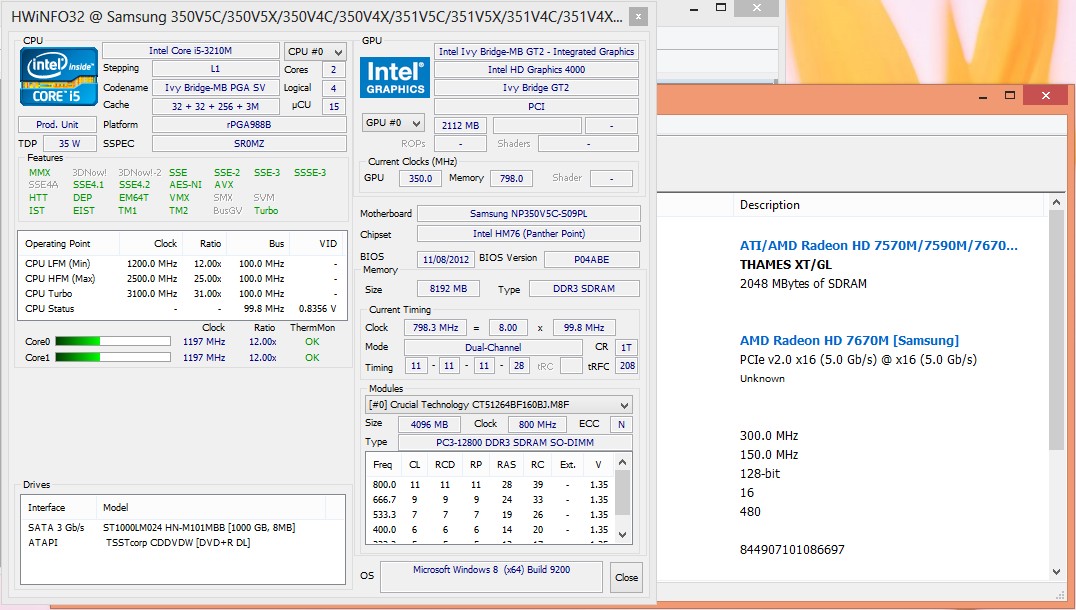The image size is (1076, 610).
Task: Expand the Crucial Technology memory module dropdown
Action: click(x=498, y=404)
